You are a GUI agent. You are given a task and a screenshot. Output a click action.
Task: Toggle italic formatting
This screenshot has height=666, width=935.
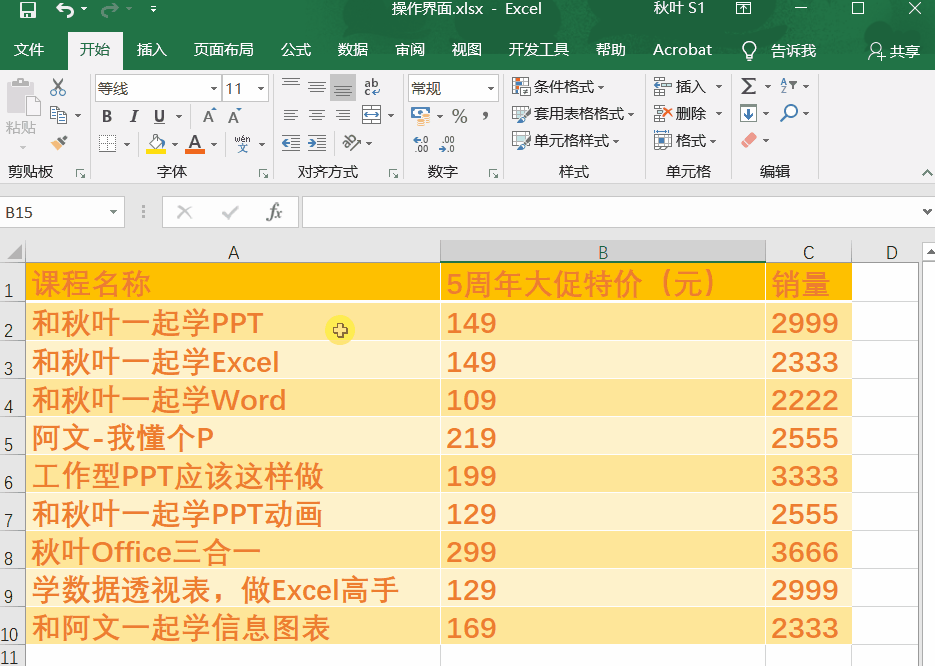[134, 116]
